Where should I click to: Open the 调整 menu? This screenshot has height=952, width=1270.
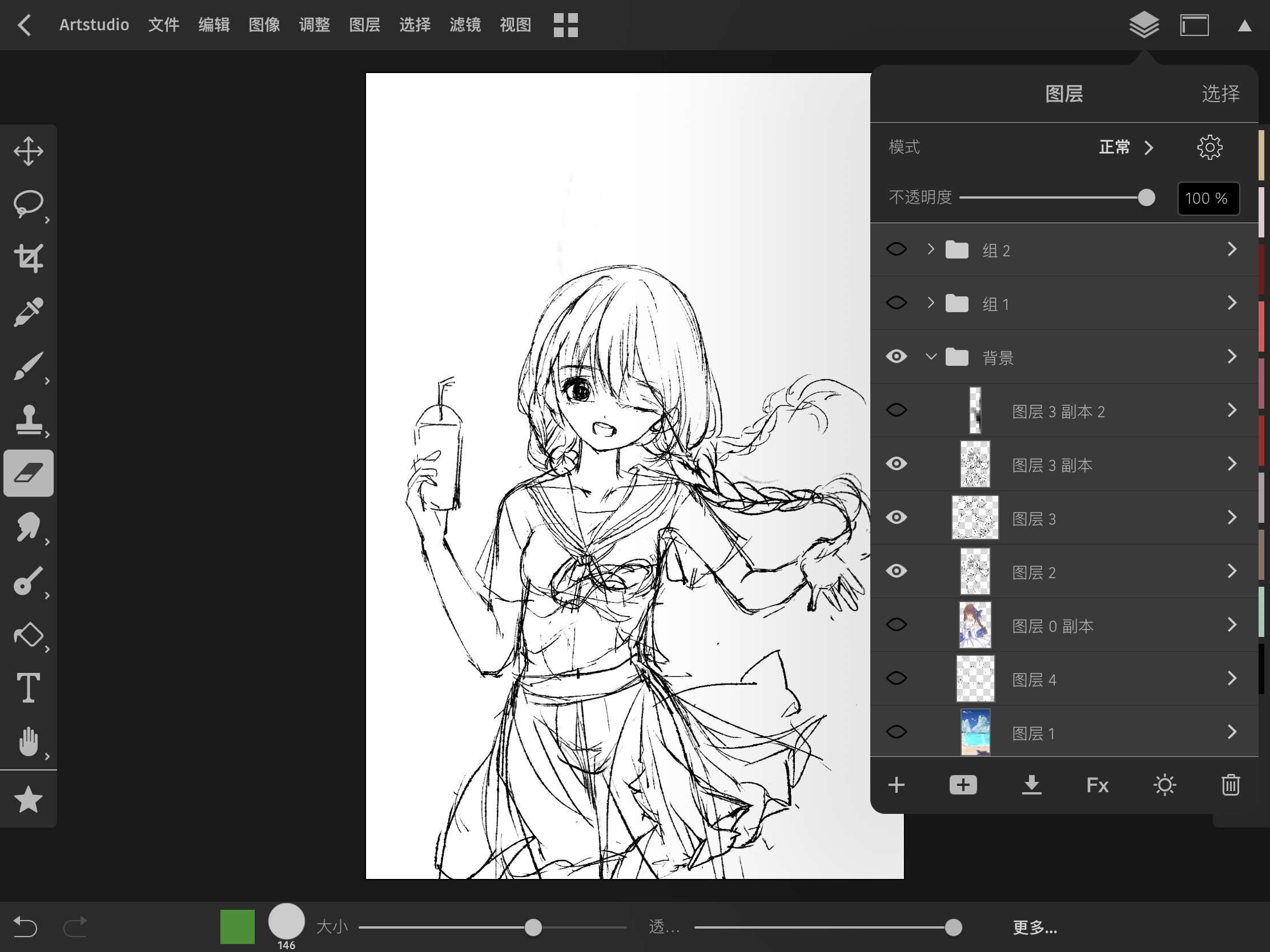tap(314, 25)
